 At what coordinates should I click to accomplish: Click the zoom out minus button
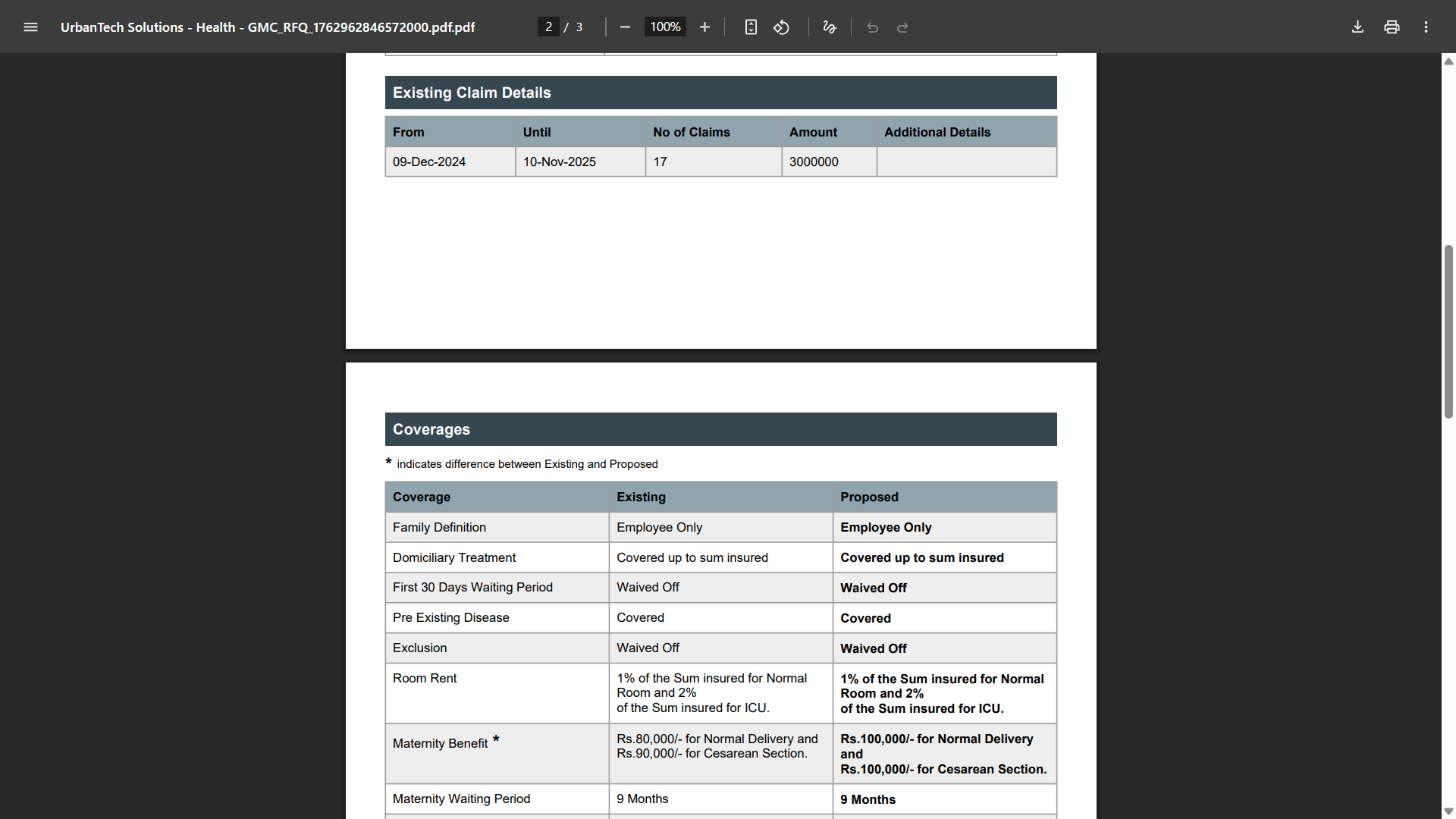(625, 27)
